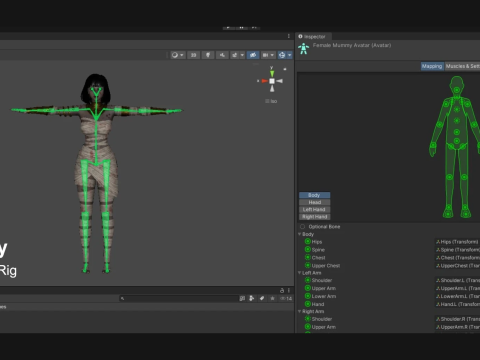Open Gizmos dropdown arrow
The width and height of the screenshot is (480, 360).
pyautogui.click(x=290, y=55)
